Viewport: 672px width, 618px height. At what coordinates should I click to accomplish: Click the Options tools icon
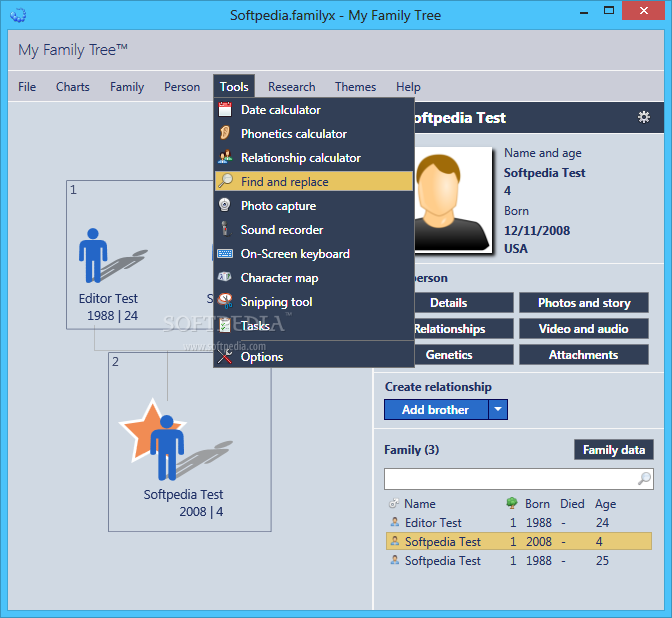click(225, 356)
